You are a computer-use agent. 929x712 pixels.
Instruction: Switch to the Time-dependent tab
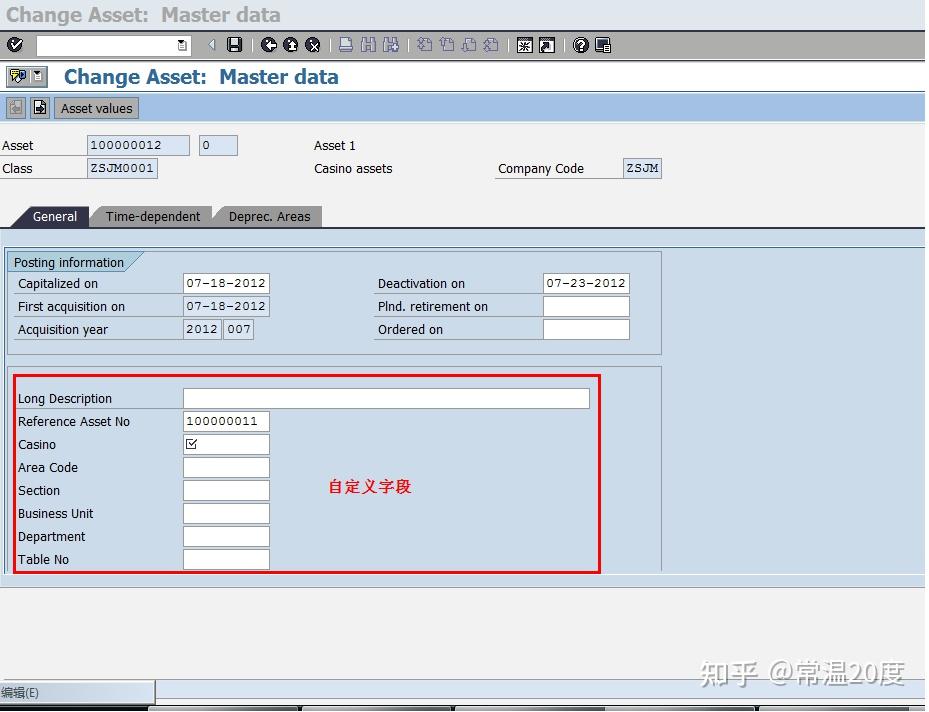pyautogui.click(x=151, y=216)
